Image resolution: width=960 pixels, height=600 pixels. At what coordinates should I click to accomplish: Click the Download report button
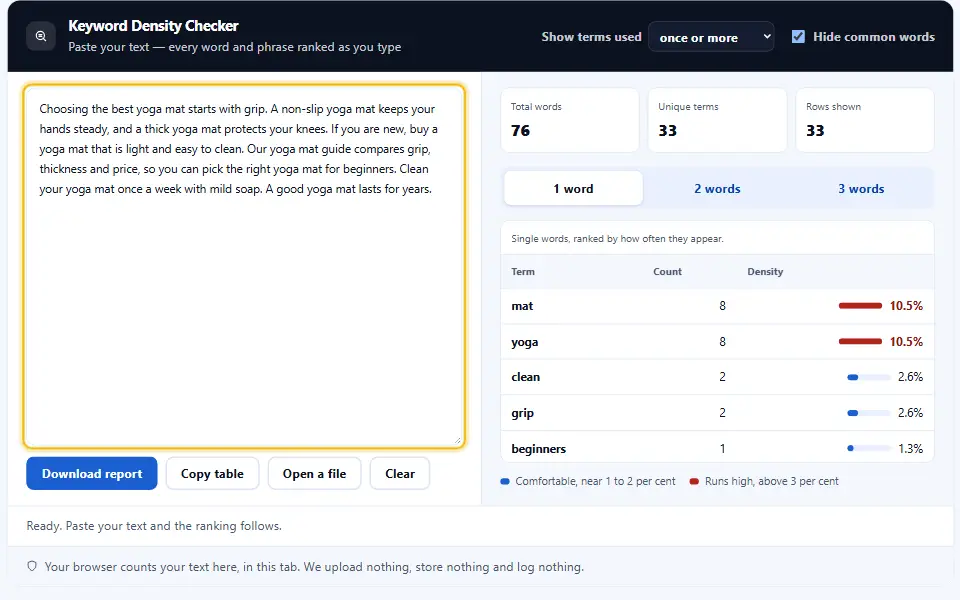click(92, 473)
